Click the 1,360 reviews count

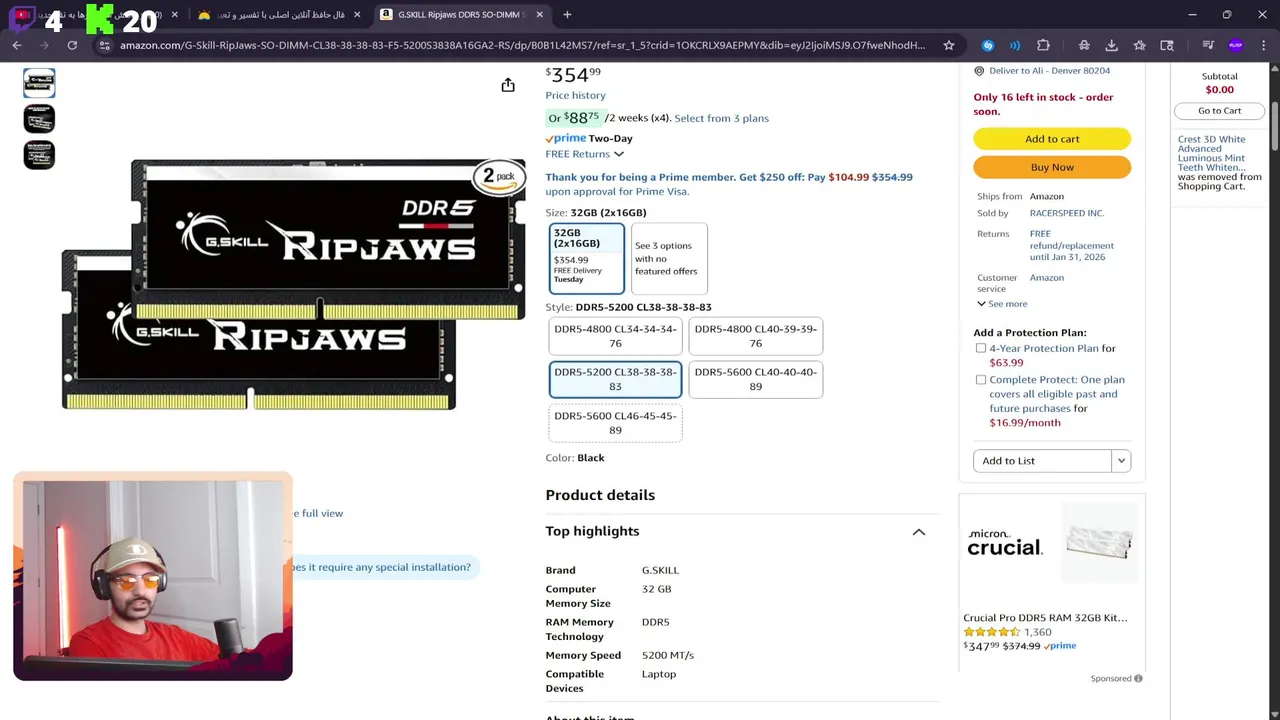pos(1037,632)
